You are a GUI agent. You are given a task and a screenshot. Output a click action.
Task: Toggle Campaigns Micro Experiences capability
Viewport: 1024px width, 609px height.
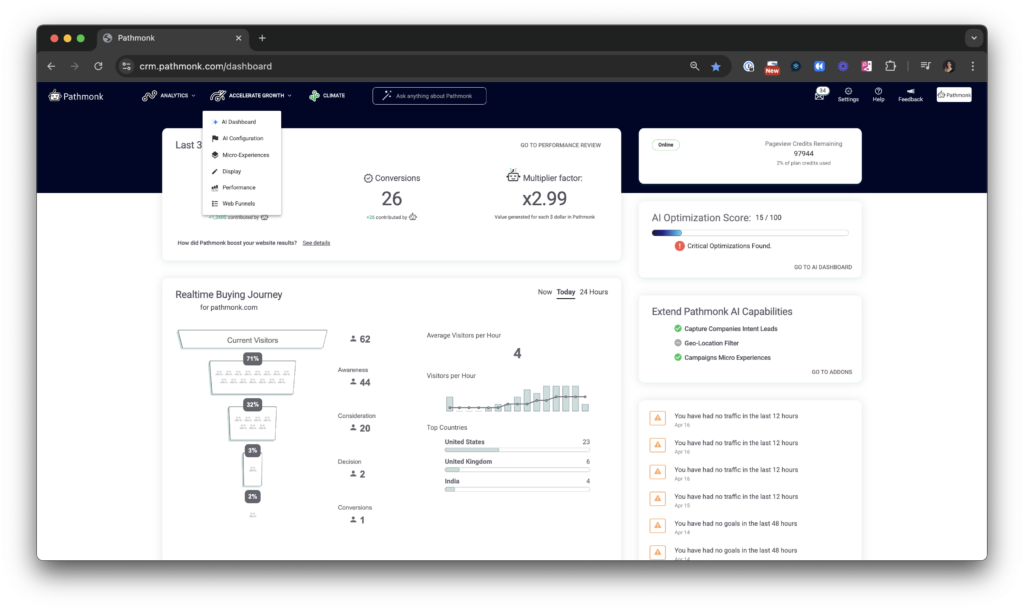click(677, 357)
